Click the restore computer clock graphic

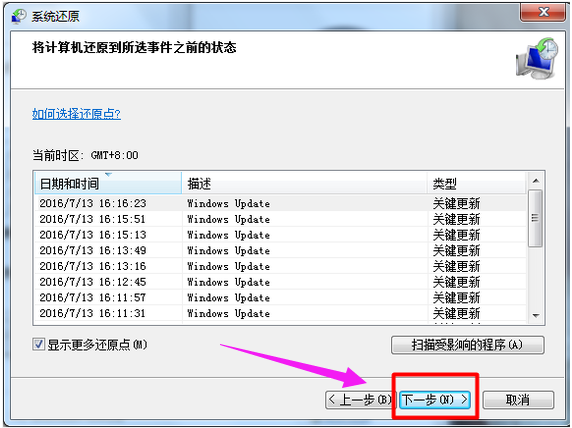[x=537, y=59]
